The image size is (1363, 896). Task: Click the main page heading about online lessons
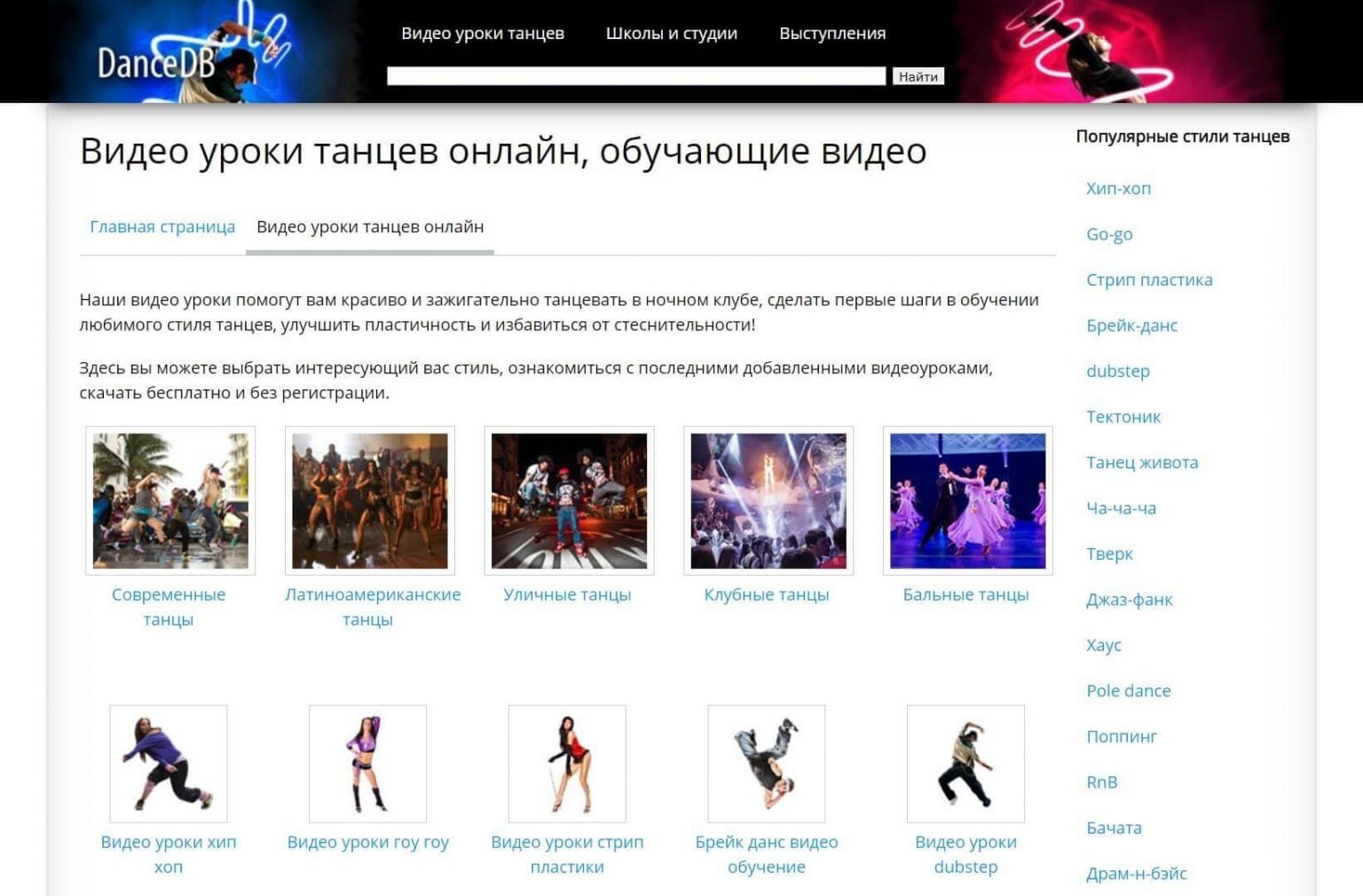[x=503, y=152]
